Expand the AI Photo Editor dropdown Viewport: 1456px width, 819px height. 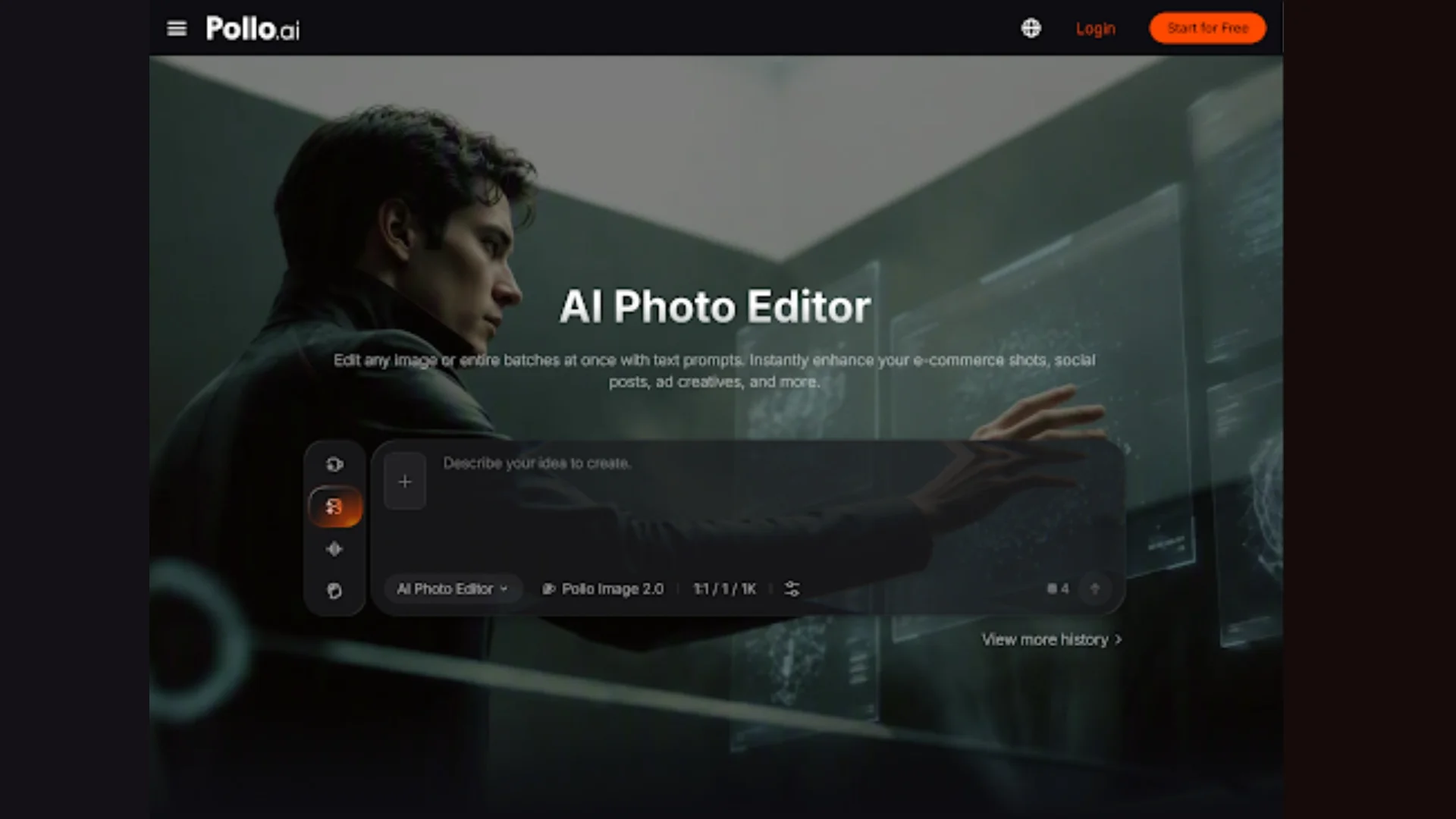click(x=453, y=589)
